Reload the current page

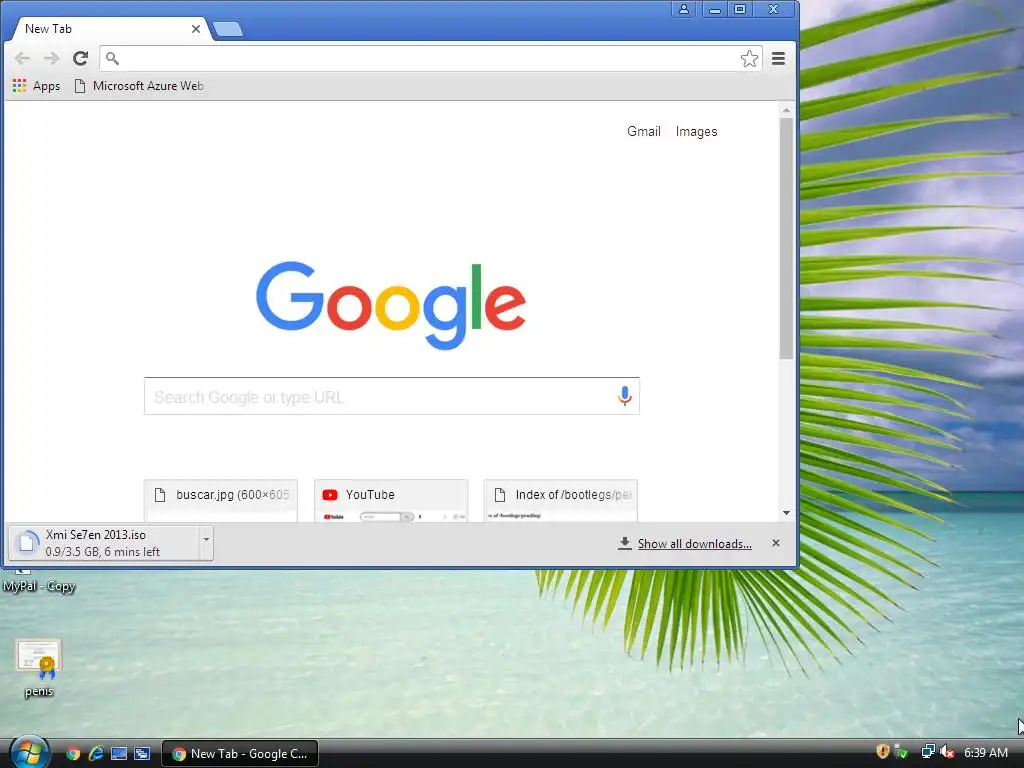pos(80,59)
